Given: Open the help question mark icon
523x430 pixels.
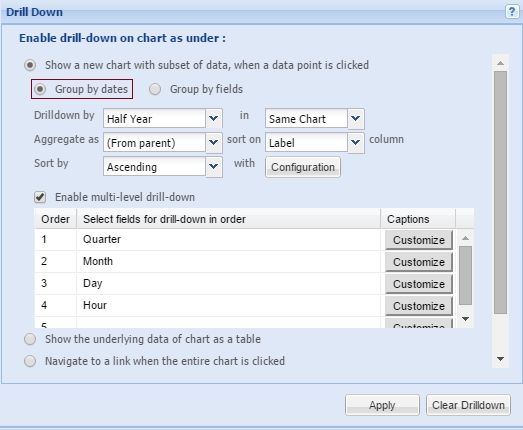Looking at the screenshot, I should tap(512, 12).
